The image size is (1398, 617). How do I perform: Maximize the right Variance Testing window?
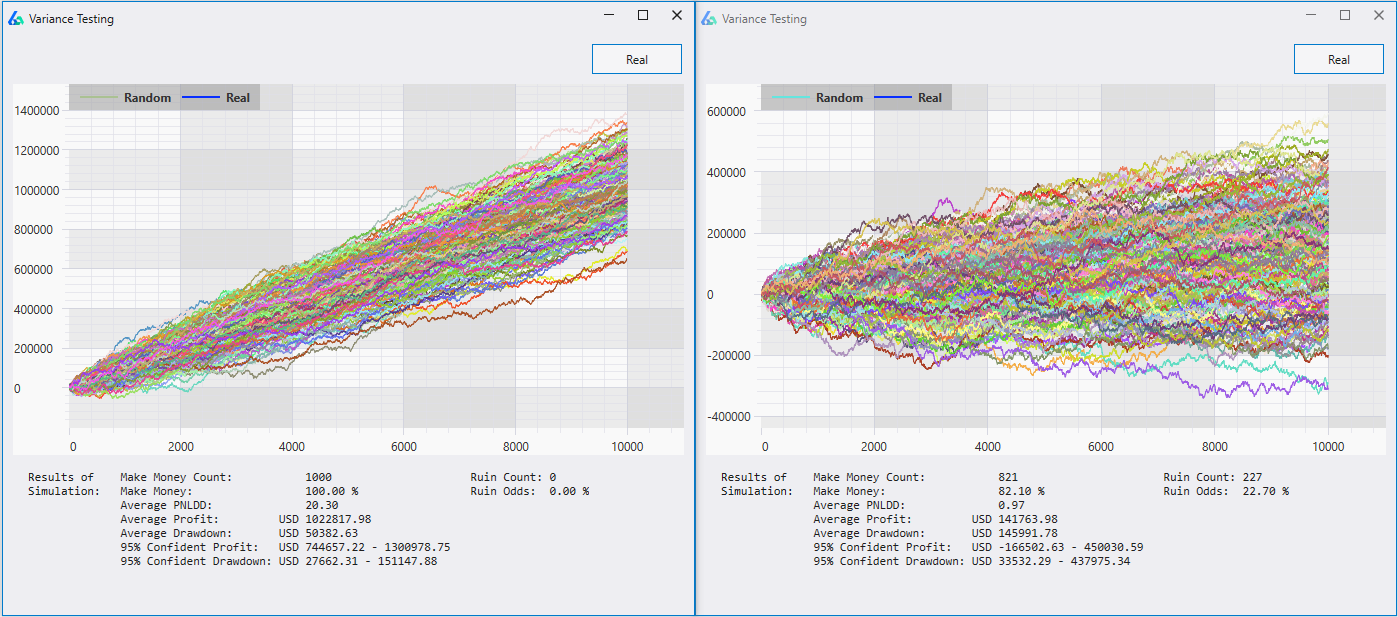point(1345,15)
